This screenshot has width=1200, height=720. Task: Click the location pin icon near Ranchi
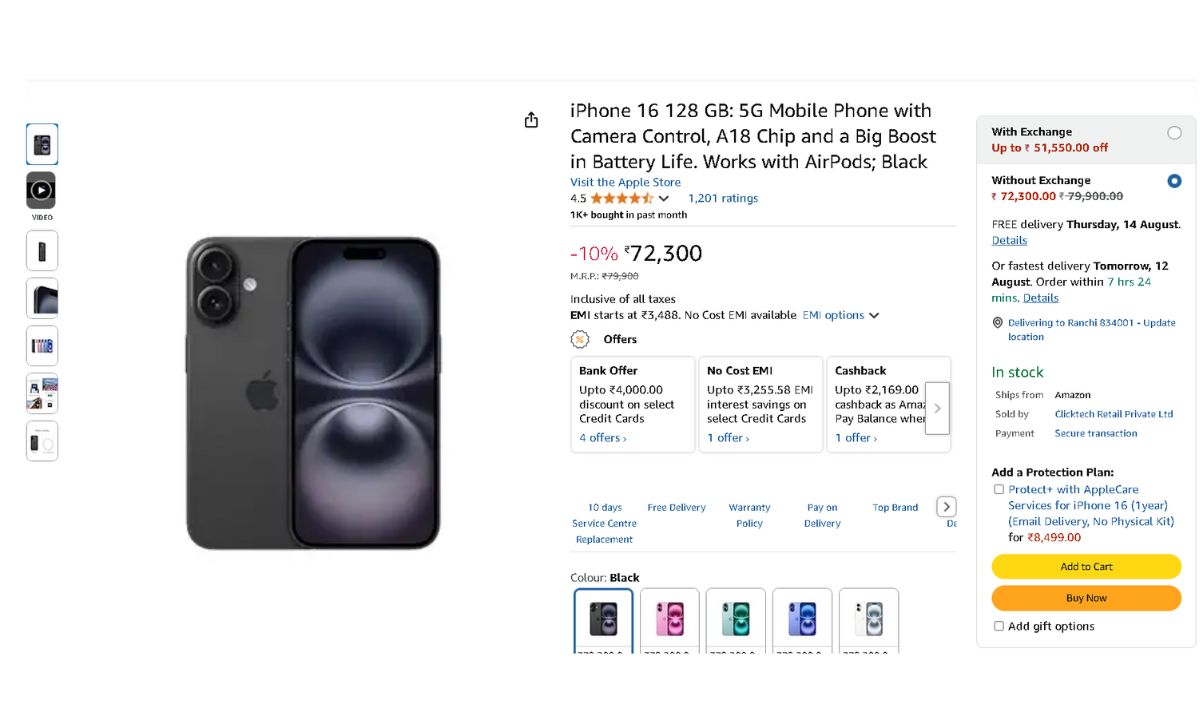point(997,323)
